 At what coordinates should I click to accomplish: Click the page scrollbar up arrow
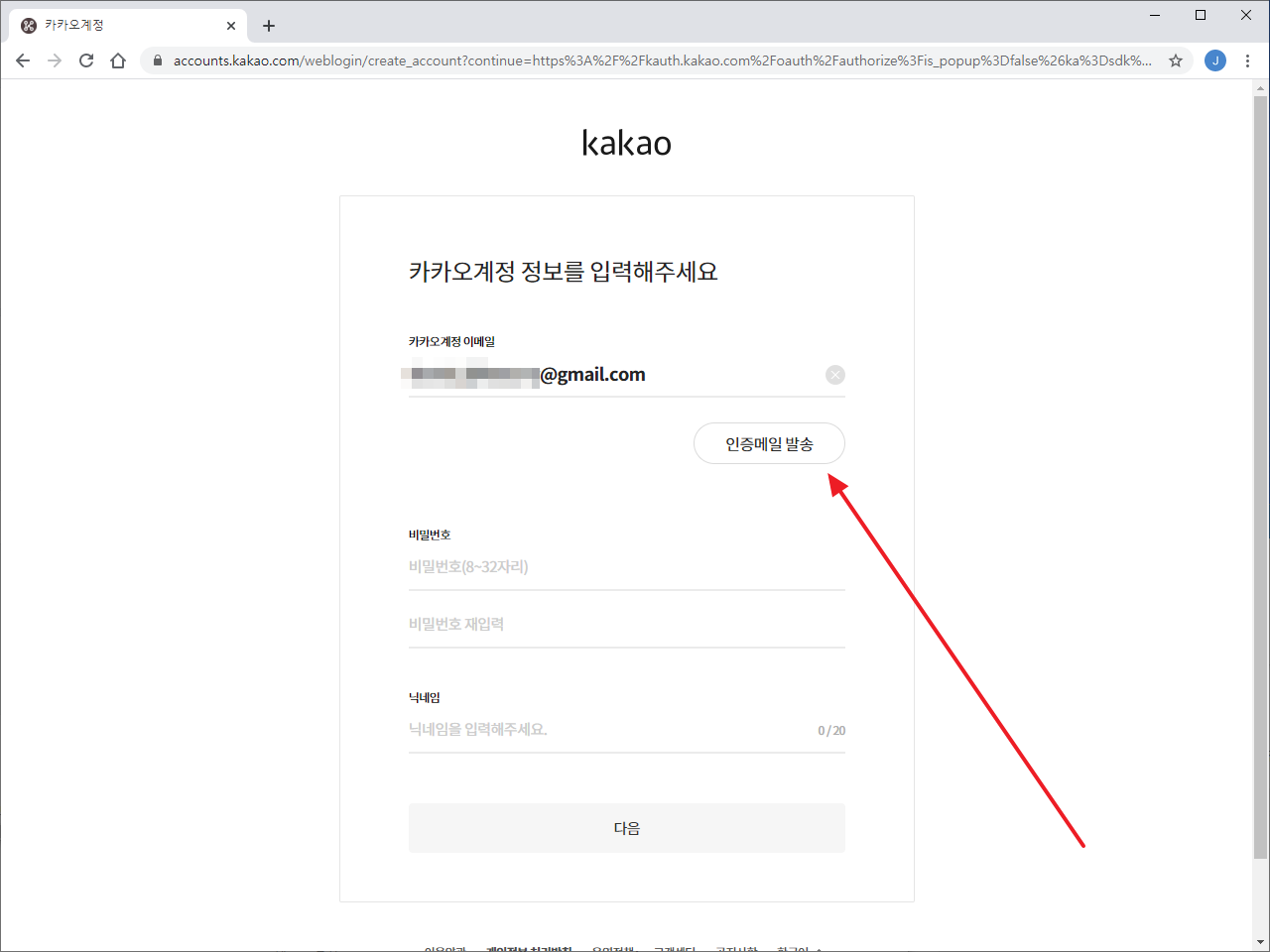(1260, 88)
